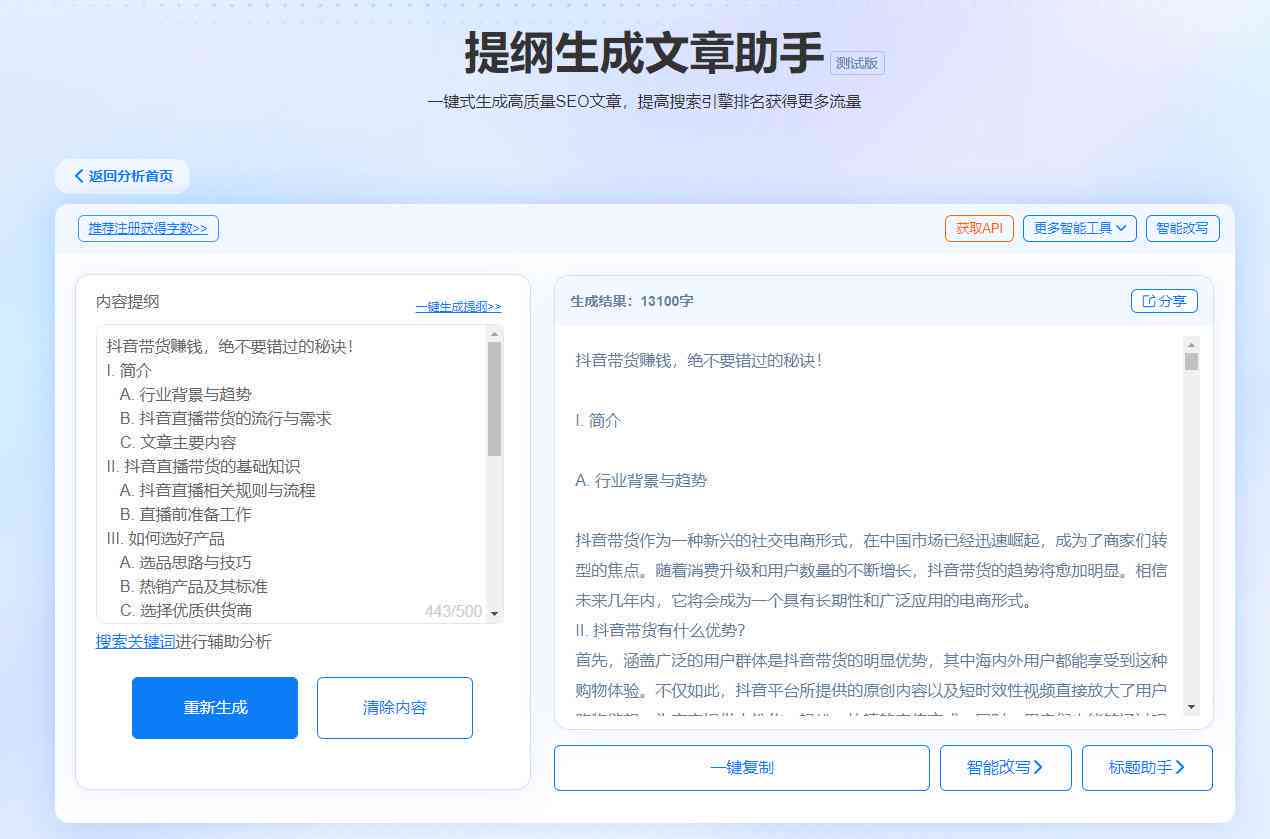Click outline line 'A. 选品思路与技巧'

[185, 562]
